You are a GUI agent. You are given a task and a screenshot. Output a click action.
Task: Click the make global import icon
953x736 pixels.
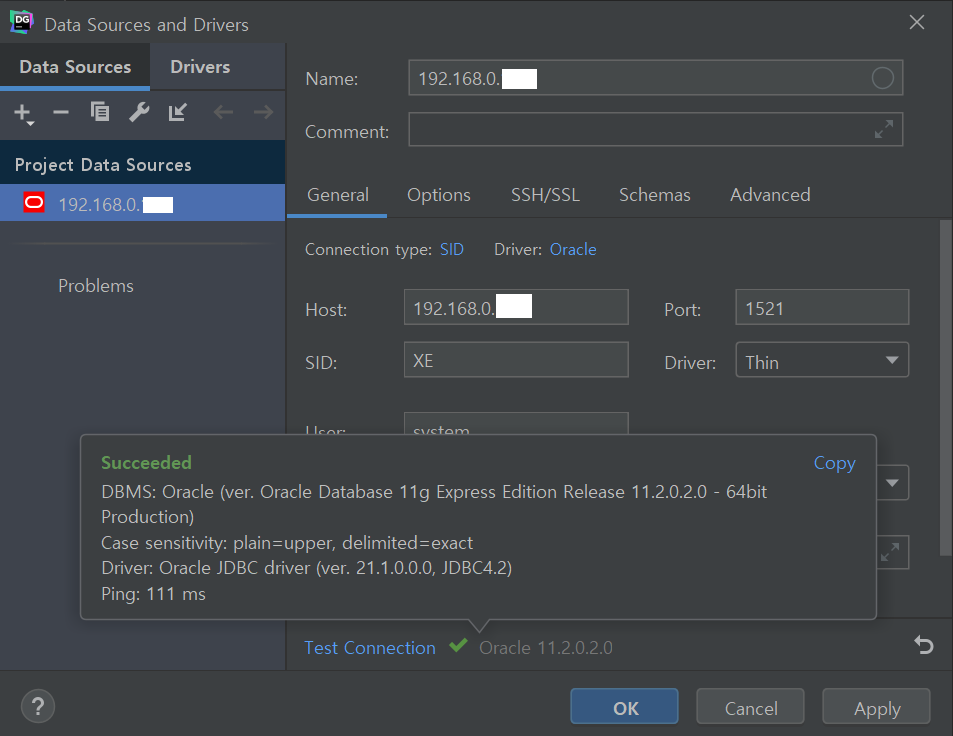click(x=177, y=112)
